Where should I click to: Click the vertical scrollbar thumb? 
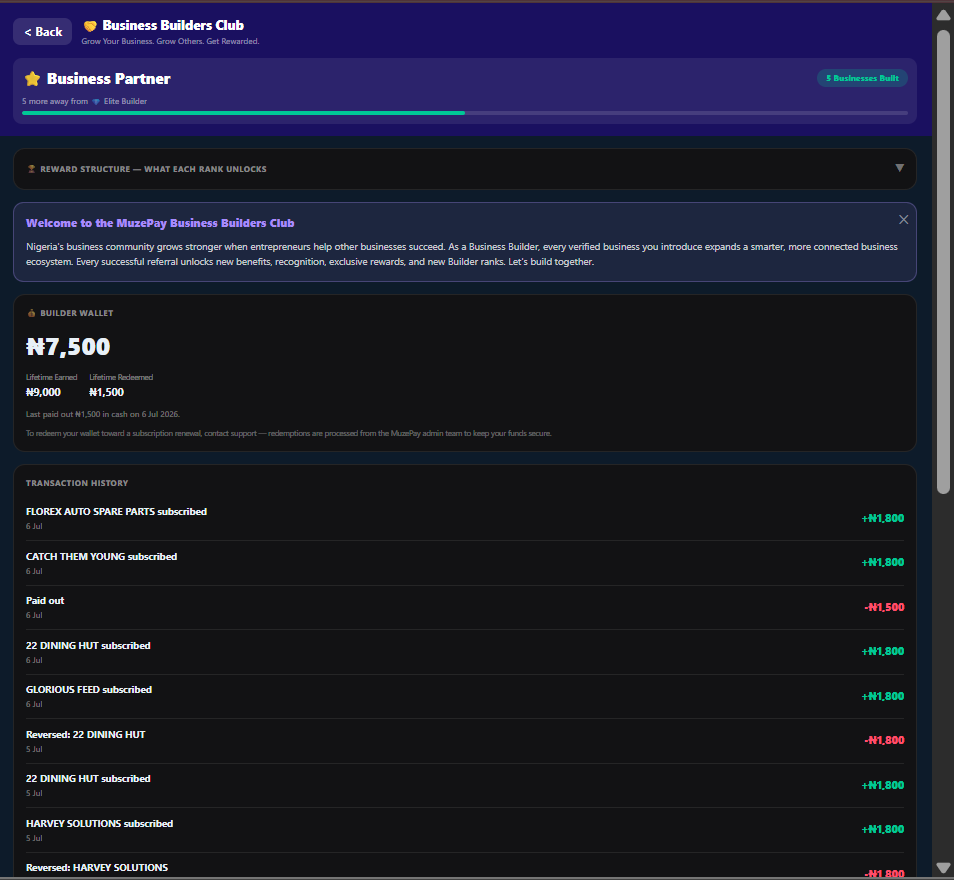tap(943, 262)
